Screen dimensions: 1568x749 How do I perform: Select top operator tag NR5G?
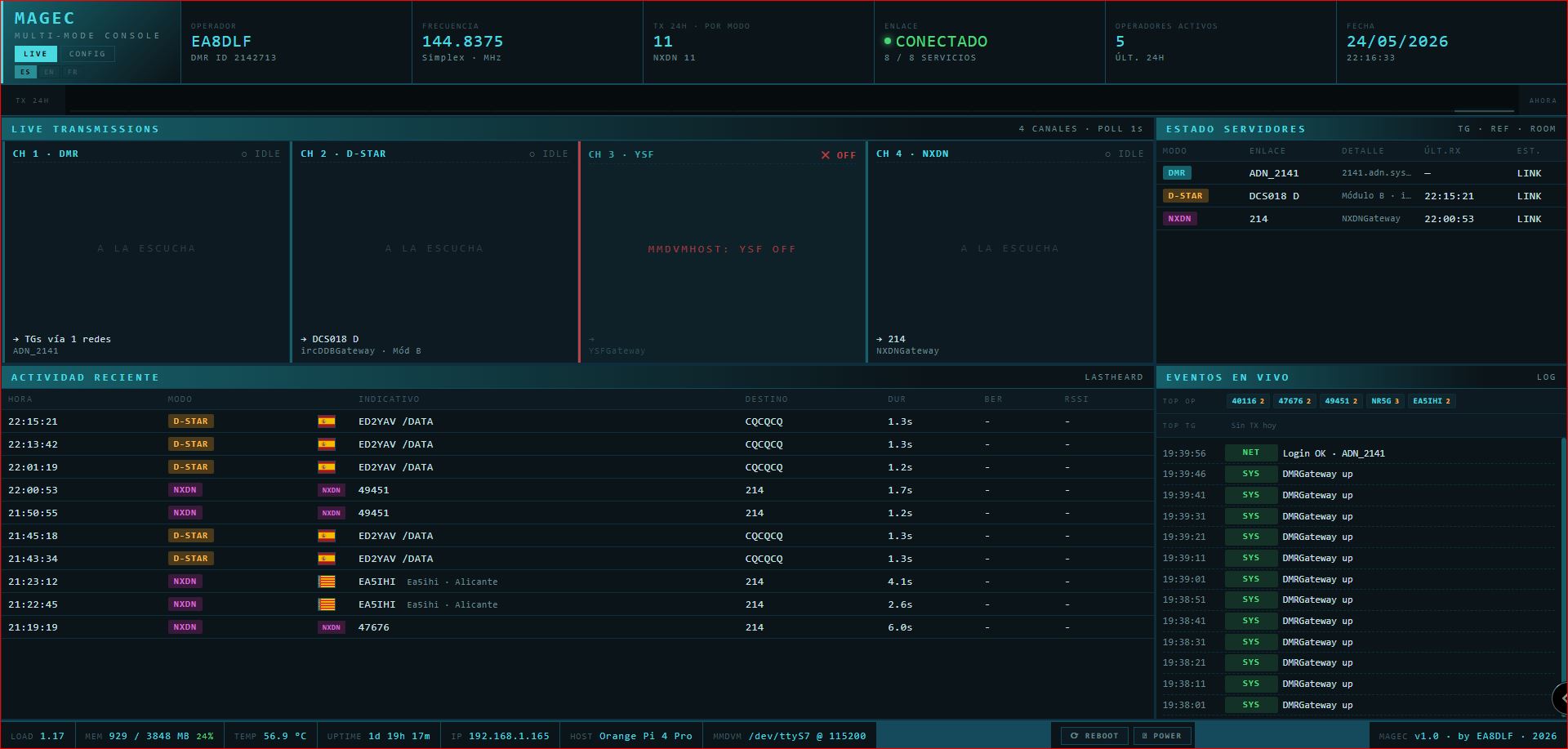pyautogui.click(x=1385, y=401)
